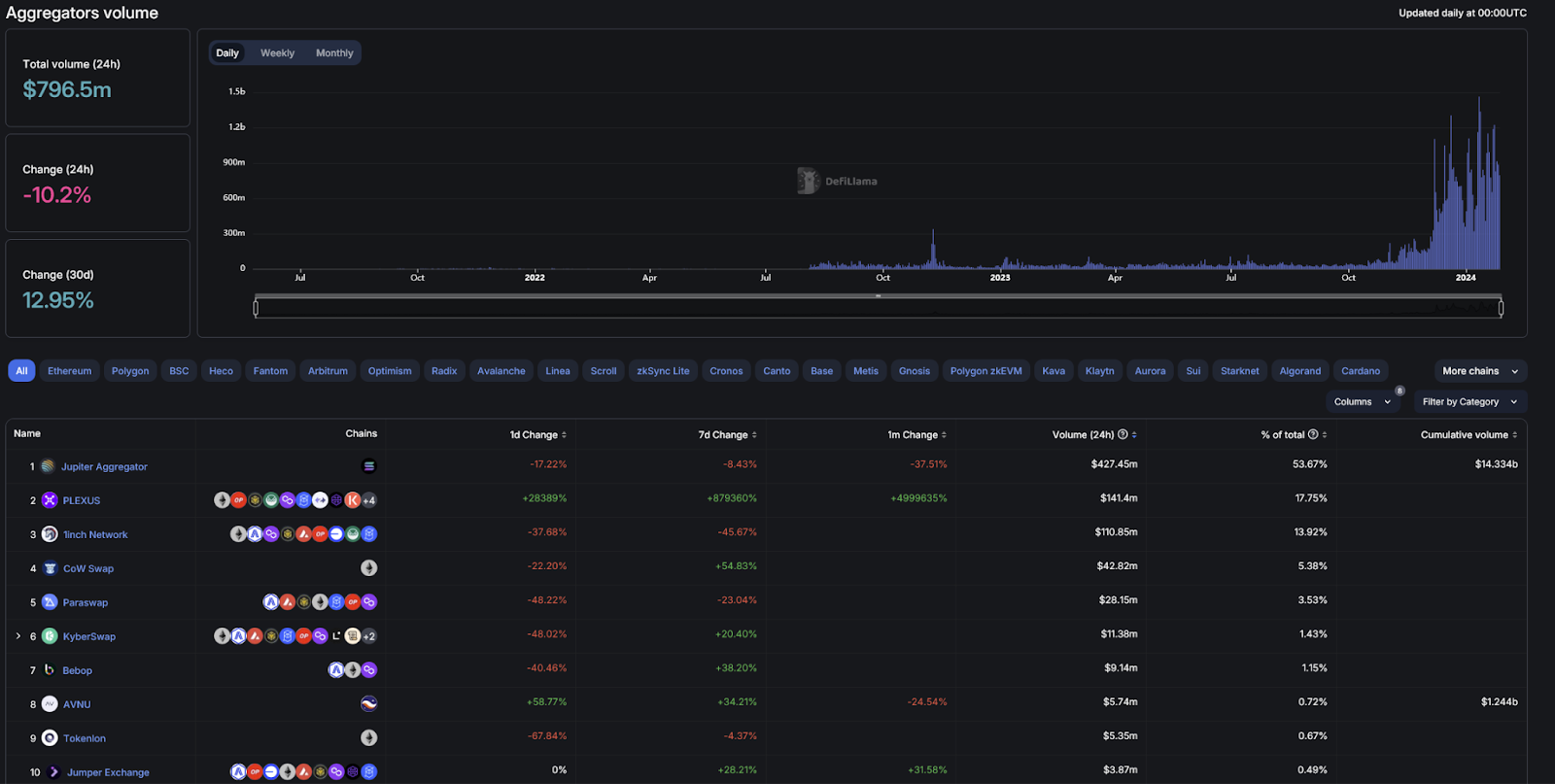Filter by BSC chain
This screenshot has height=784, width=1555.
pos(179,371)
